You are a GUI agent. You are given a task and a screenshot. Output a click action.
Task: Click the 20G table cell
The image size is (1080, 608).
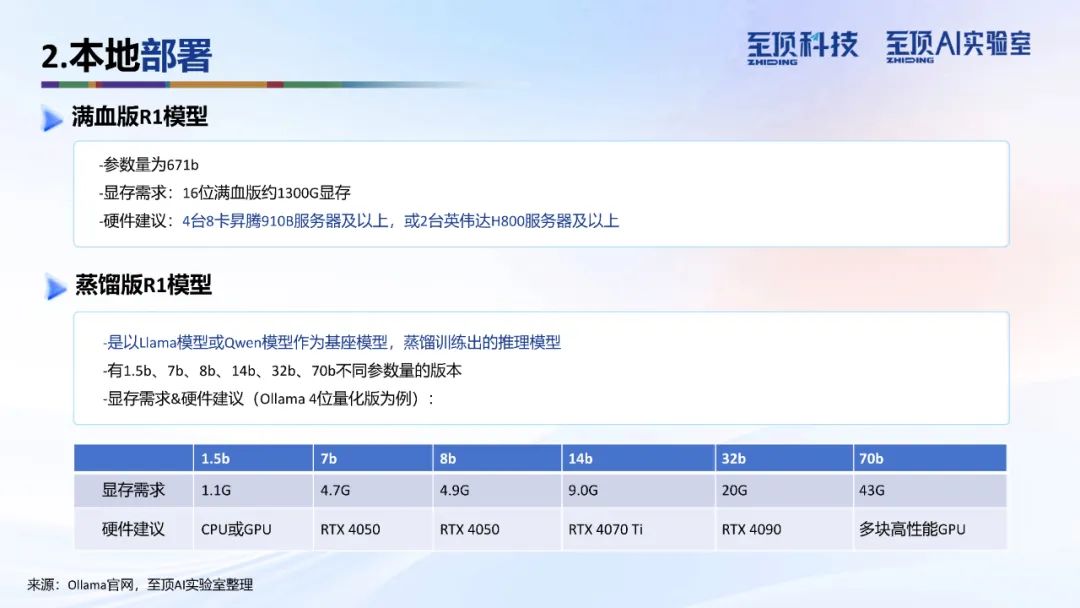(785, 490)
